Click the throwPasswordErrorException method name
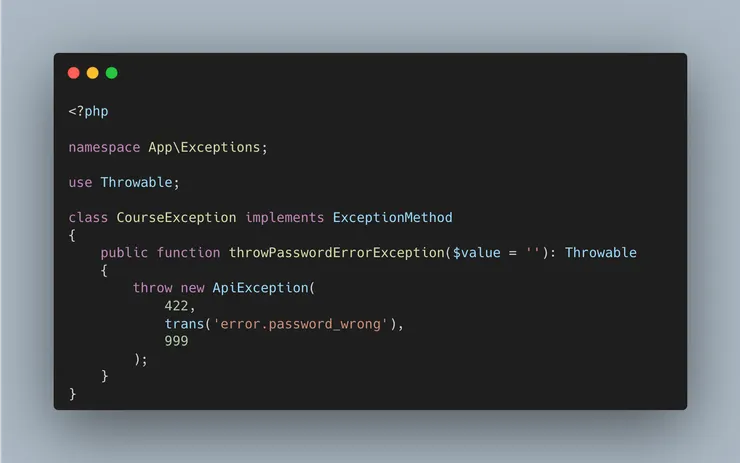740x463 pixels. (x=336, y=253)
